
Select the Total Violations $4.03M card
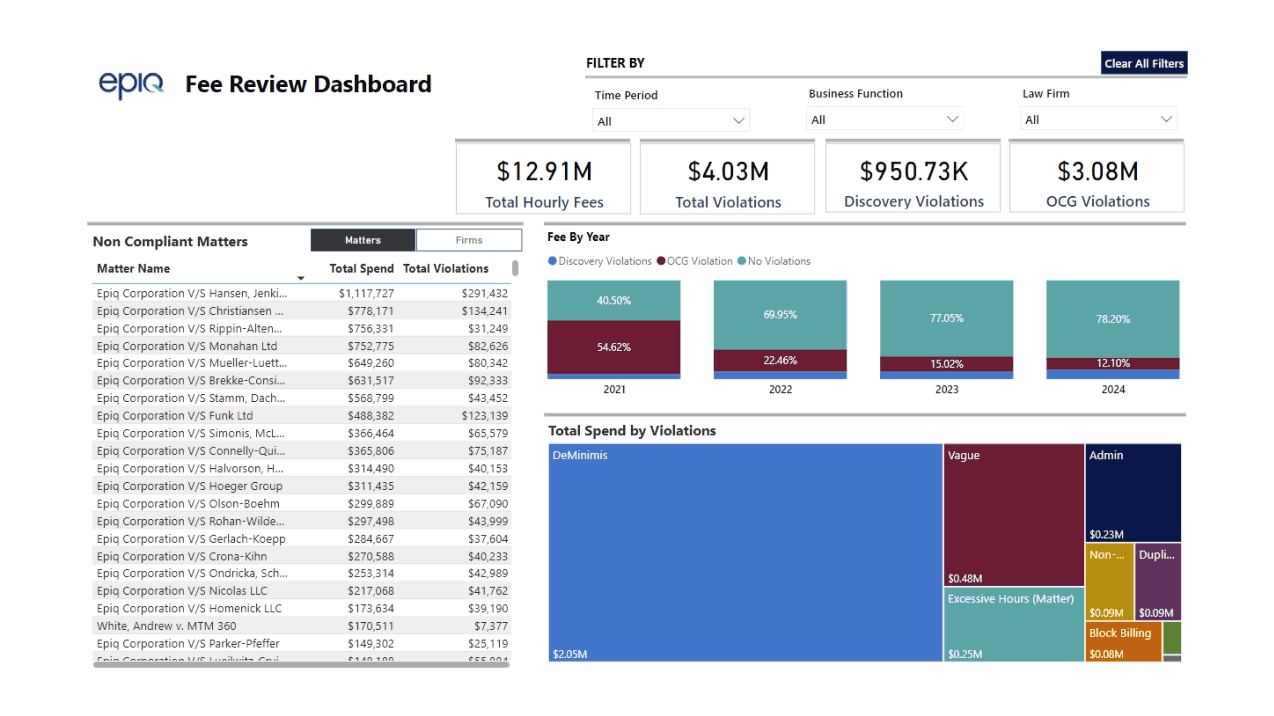(x=728, y=177)
